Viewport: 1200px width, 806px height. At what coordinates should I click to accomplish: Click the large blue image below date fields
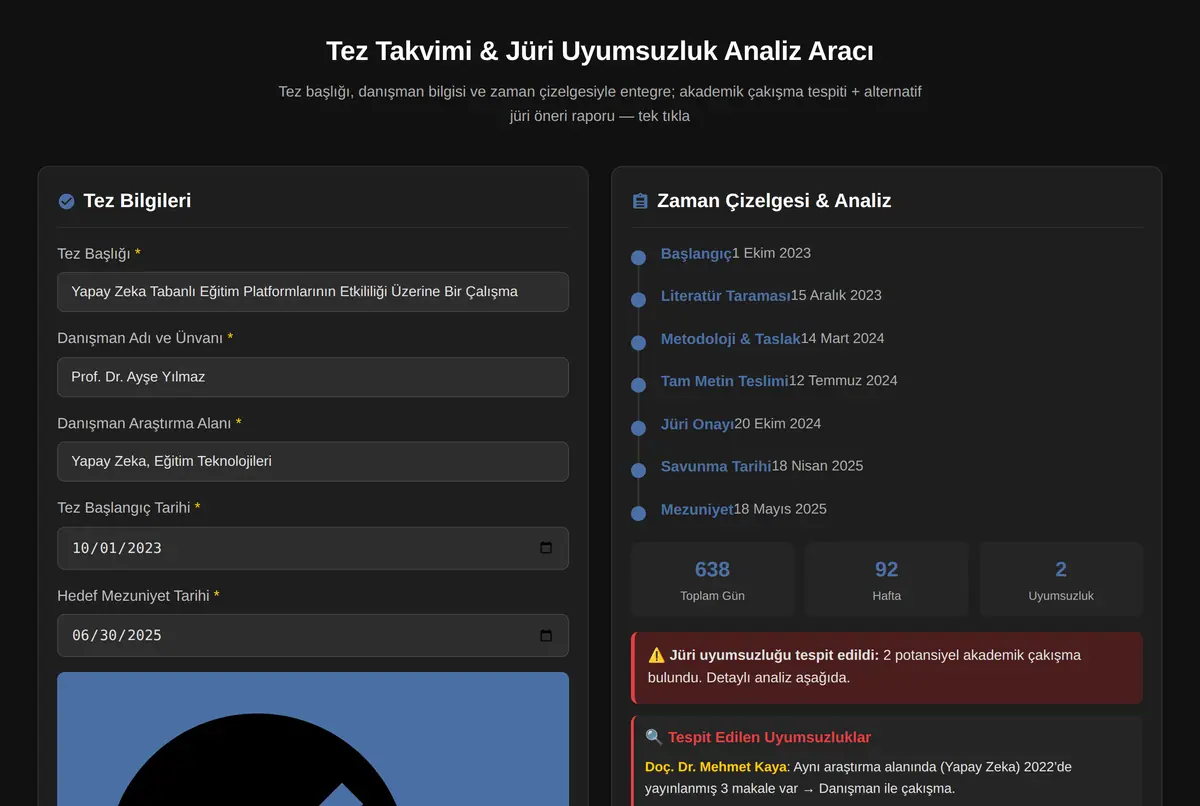click(313, 739)
